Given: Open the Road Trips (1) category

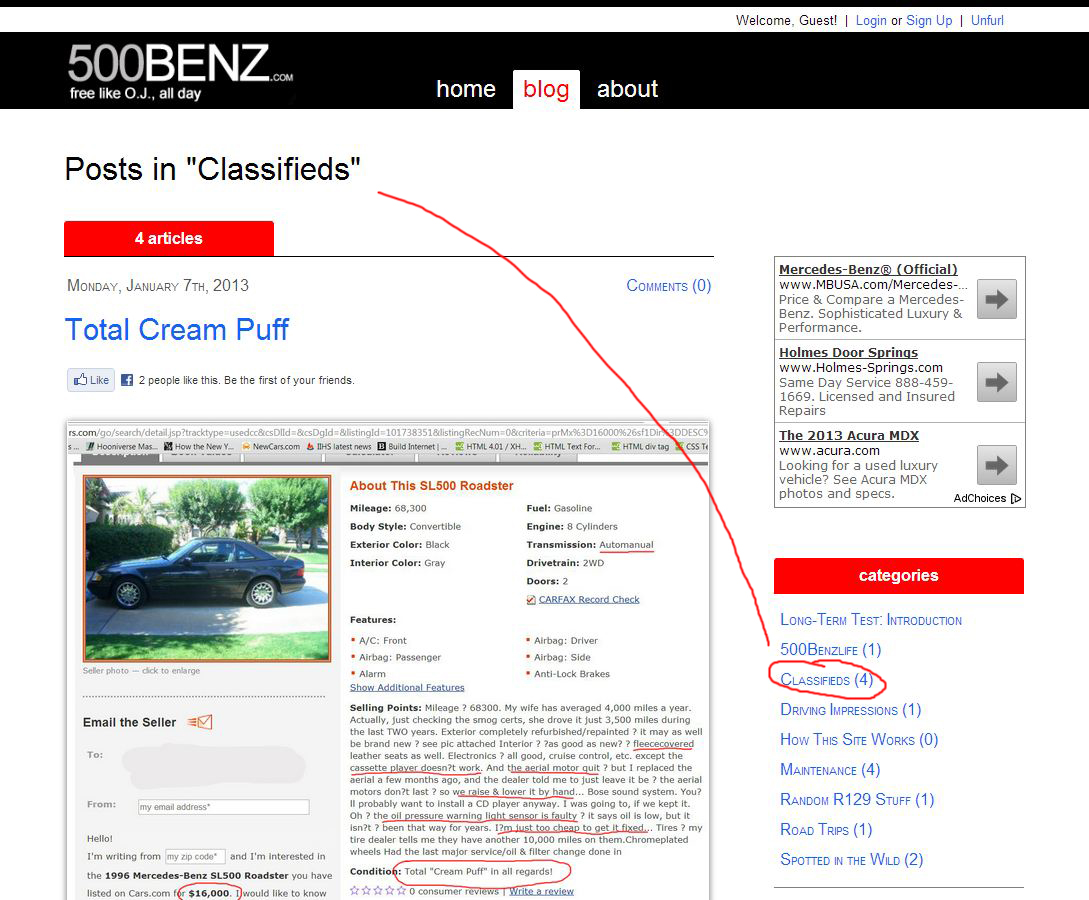Looking at the screenshot, I should [x=826, y=829].
